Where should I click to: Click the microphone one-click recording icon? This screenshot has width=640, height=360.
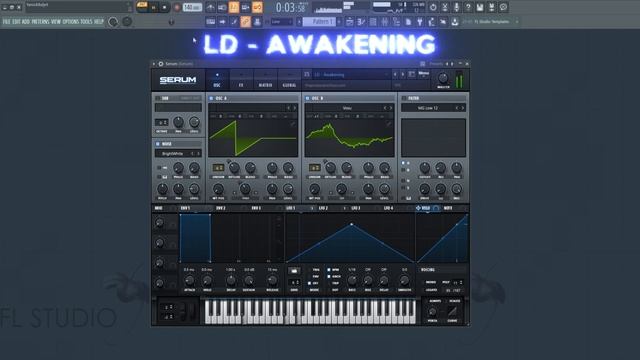456,7
